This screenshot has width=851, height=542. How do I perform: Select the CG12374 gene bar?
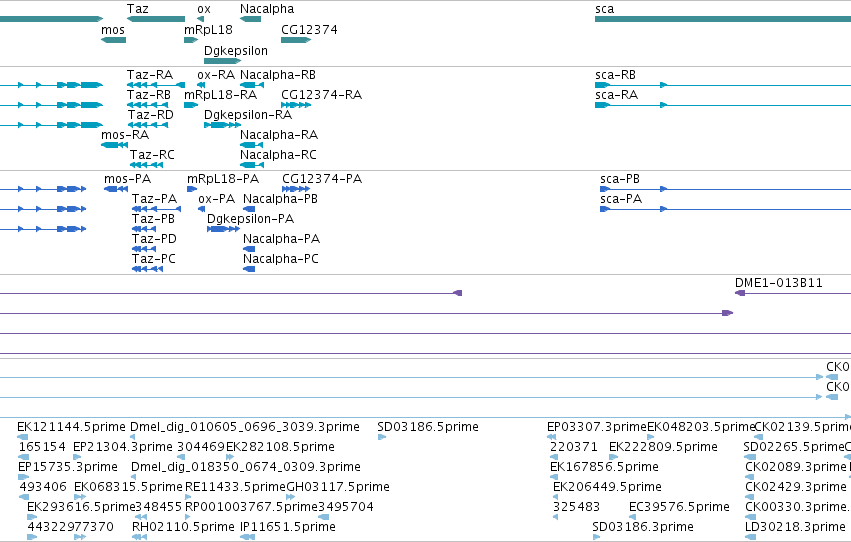point(296,40)
